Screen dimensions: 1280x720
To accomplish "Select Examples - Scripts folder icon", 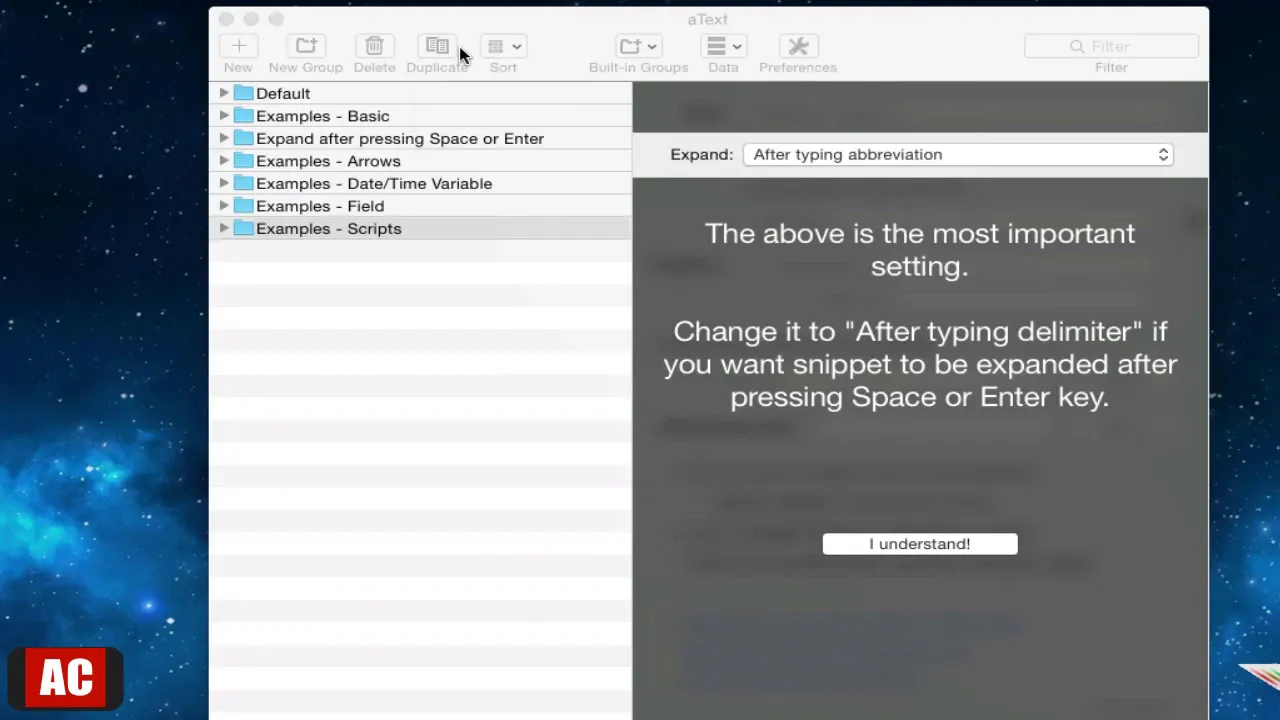I will tap(243, 228).
